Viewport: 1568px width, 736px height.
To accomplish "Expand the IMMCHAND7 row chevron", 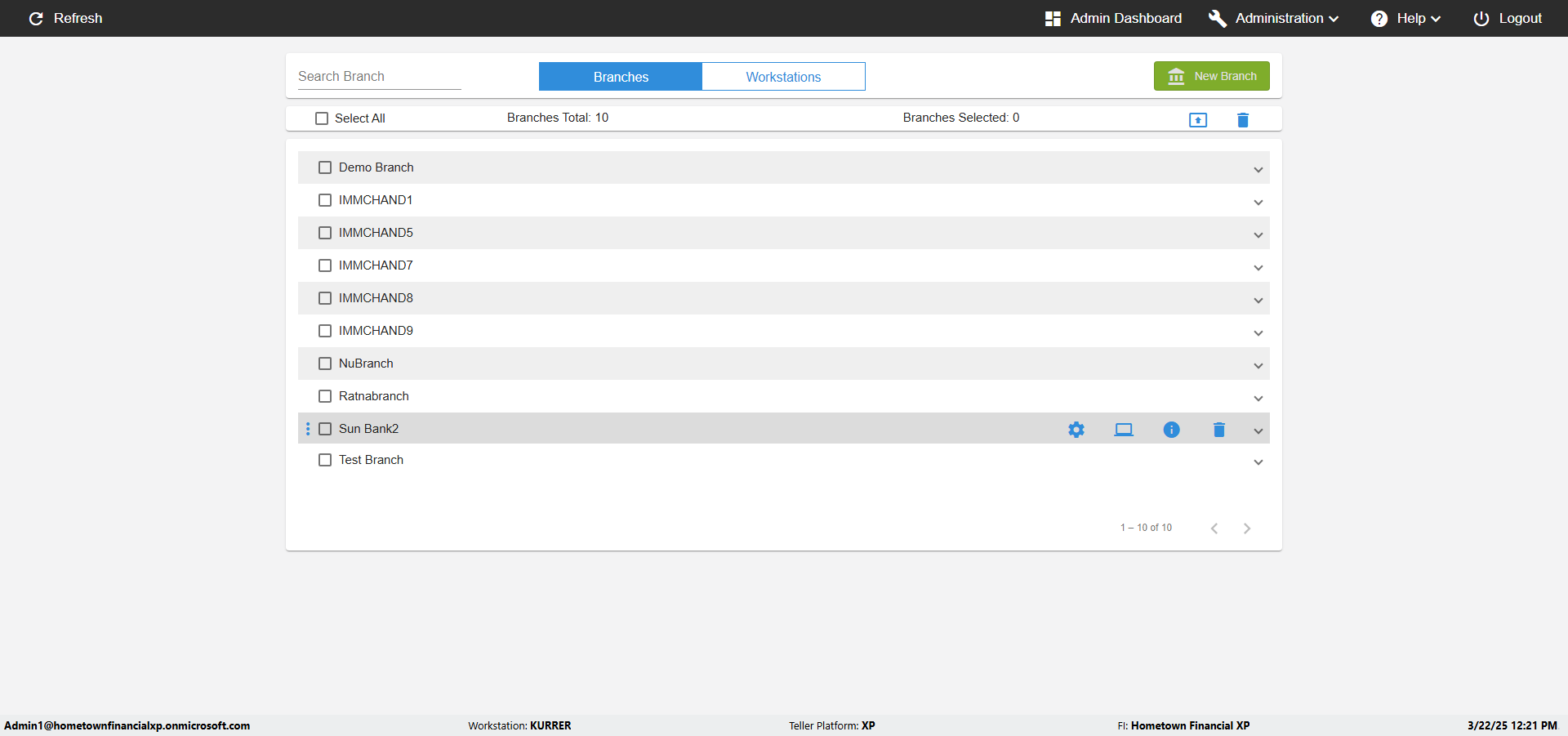I will [1258, 268].
